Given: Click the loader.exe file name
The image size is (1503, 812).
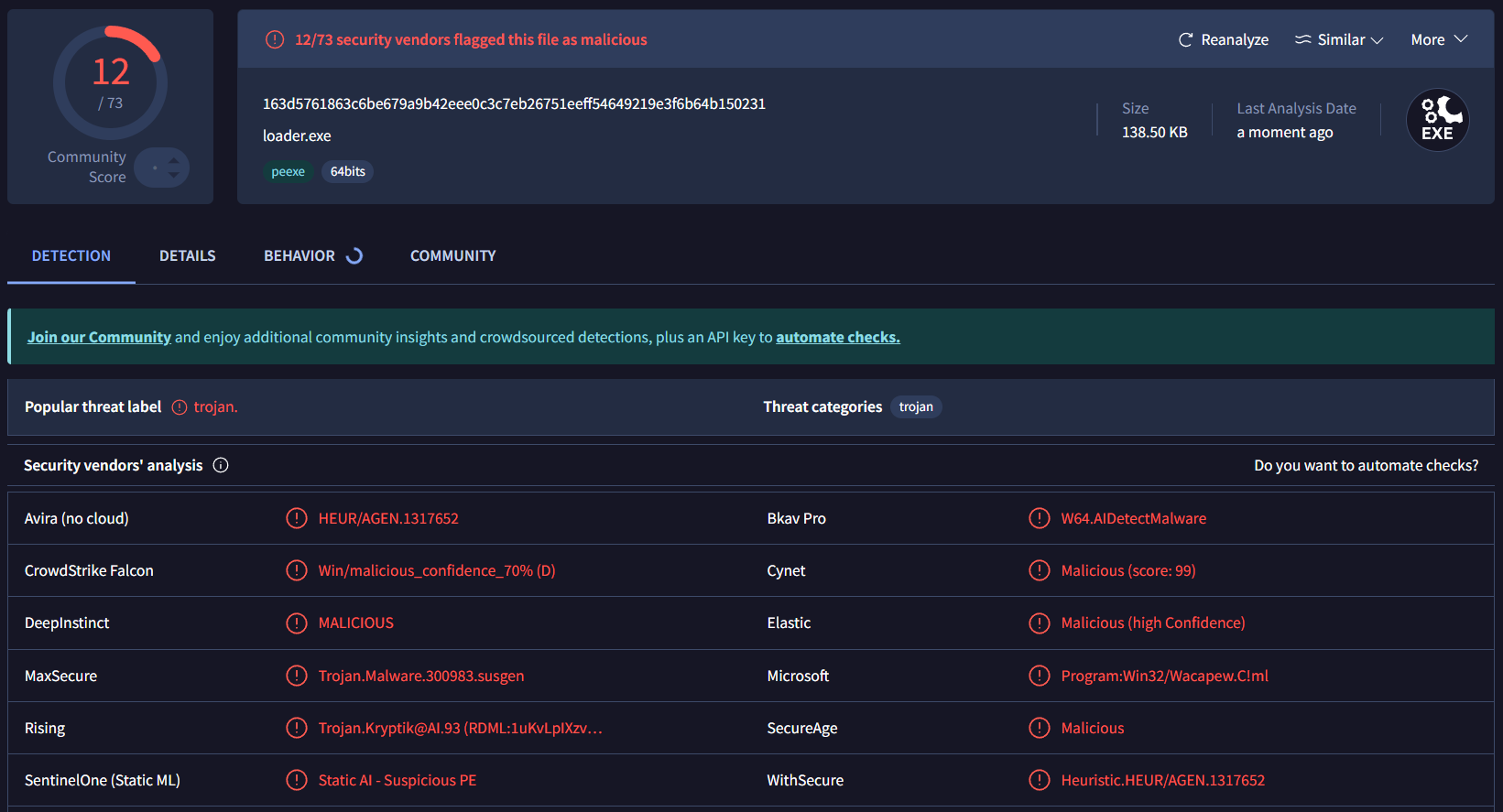Looking at the screenshot, I should point(297,135).
